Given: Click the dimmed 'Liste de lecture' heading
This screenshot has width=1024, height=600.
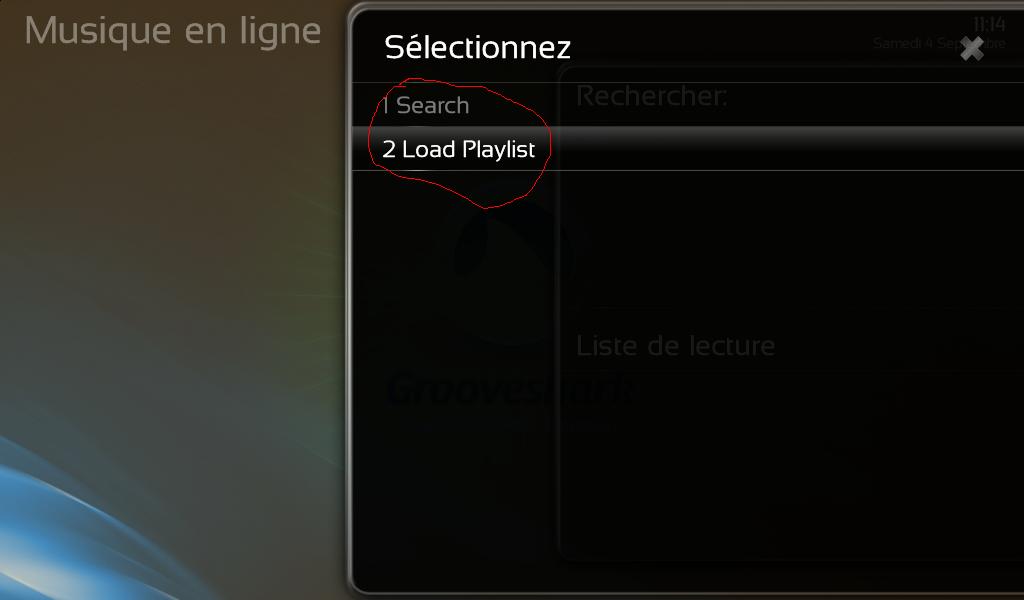Looking at the screenshot, I should tap(675, 345).
